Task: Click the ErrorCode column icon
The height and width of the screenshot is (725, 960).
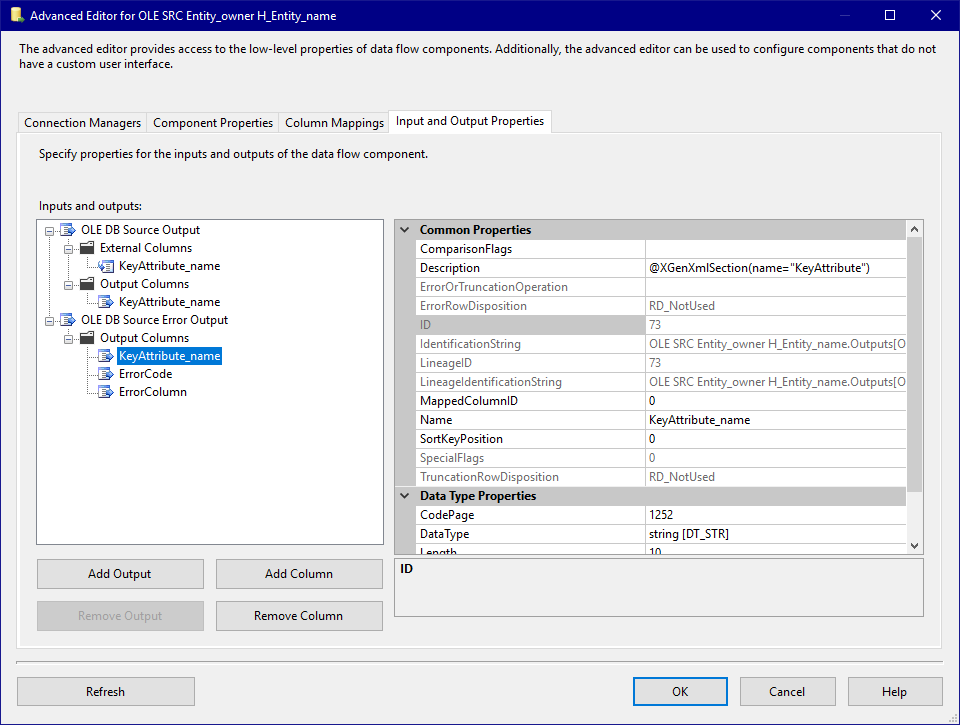Action: (x=106, y=374)
